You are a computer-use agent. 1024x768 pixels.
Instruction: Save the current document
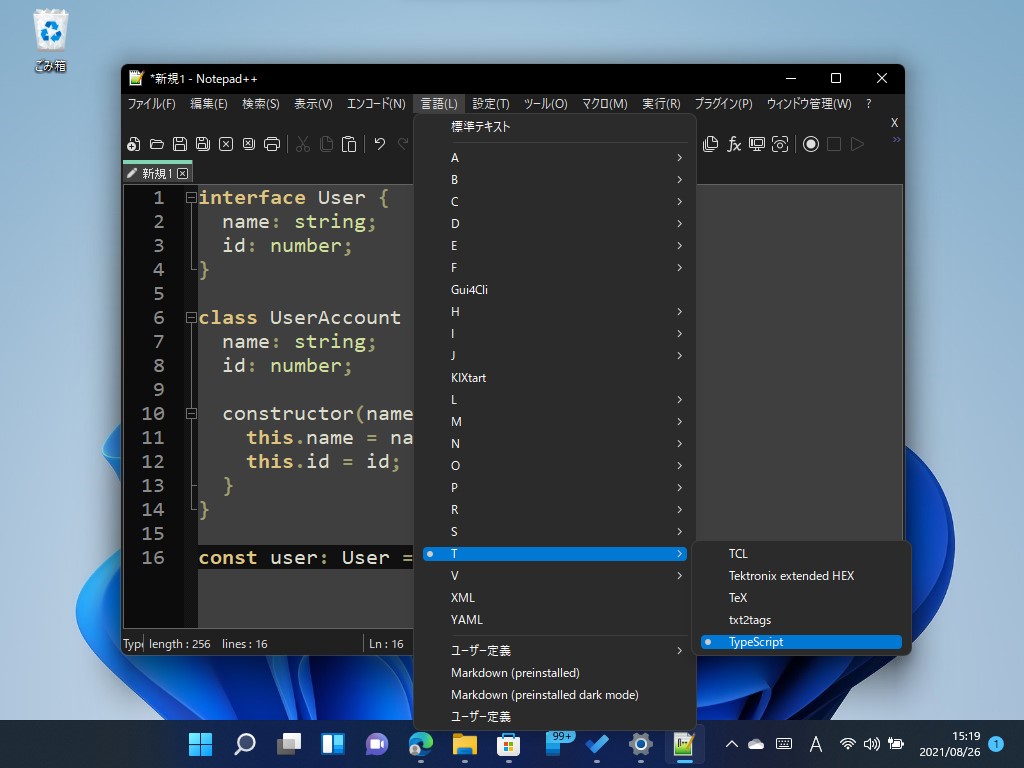click(179, 144)
